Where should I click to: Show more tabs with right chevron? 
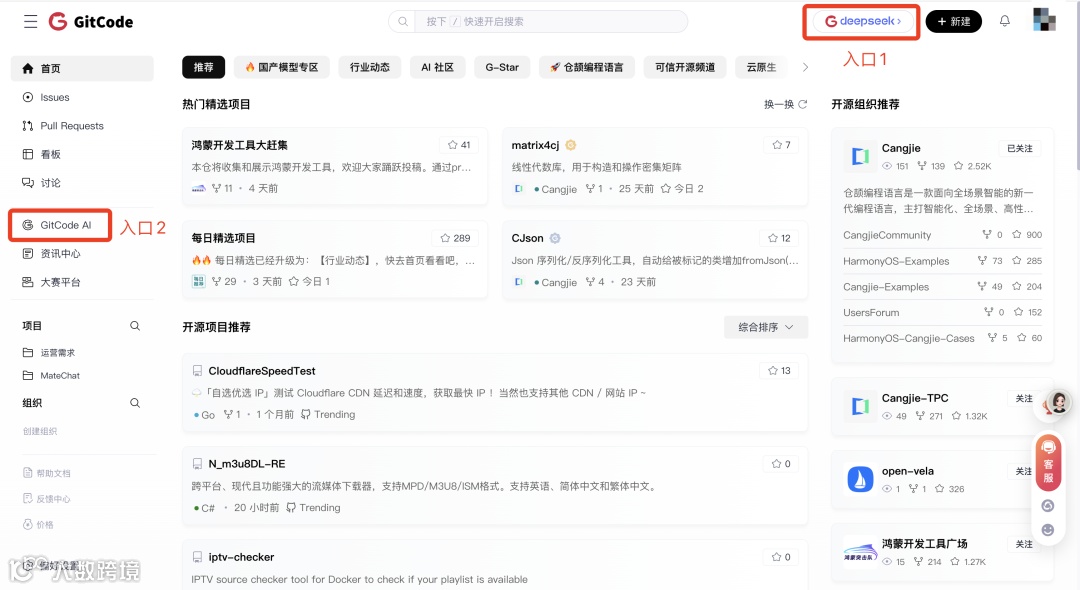coord(805,67)
